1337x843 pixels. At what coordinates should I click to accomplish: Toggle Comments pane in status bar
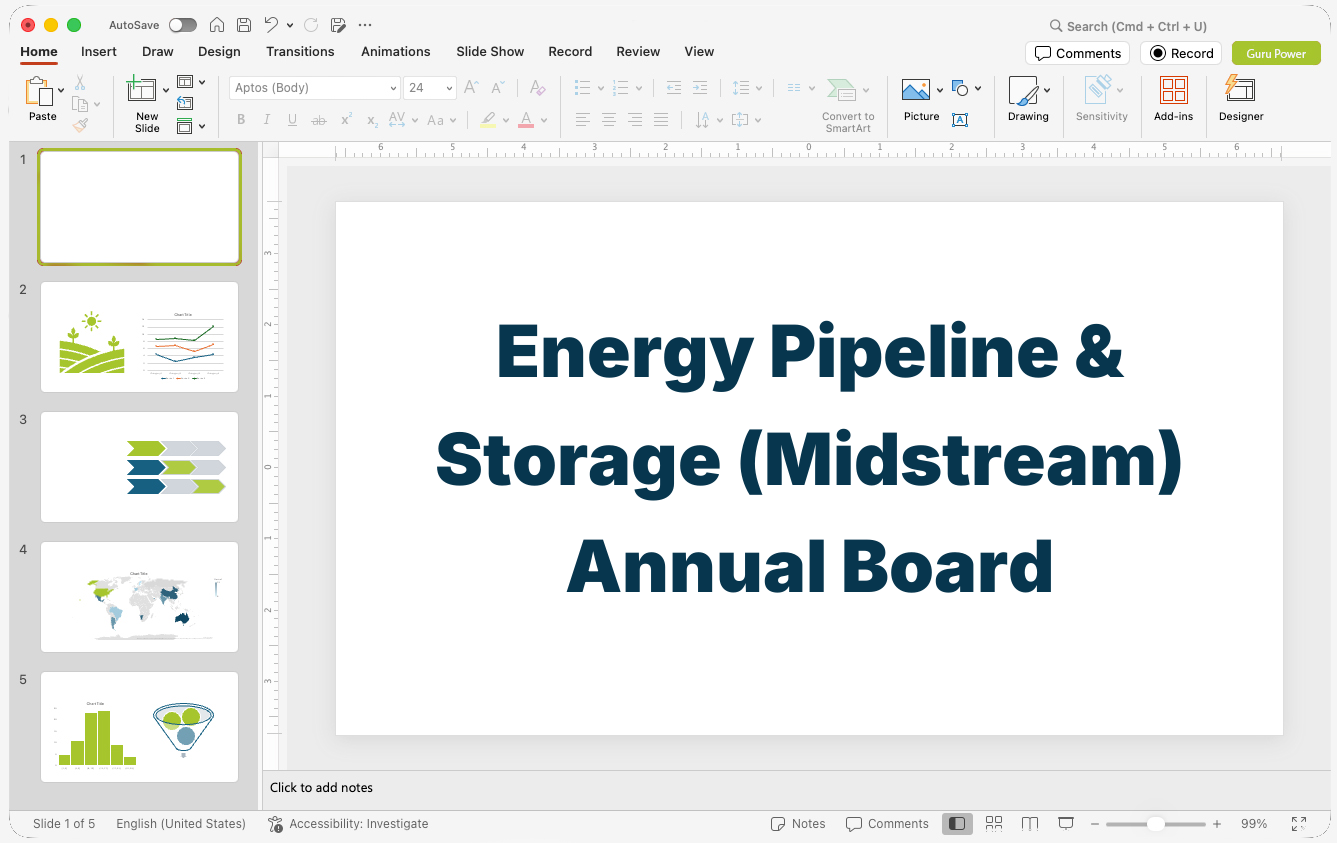coord(887,824)
